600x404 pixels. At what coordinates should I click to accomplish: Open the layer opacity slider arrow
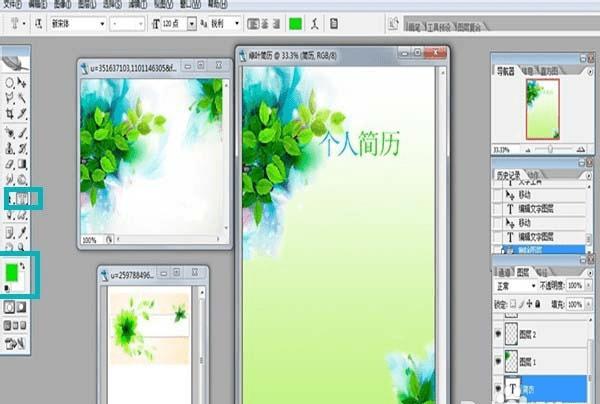click(x=589, y=285)
